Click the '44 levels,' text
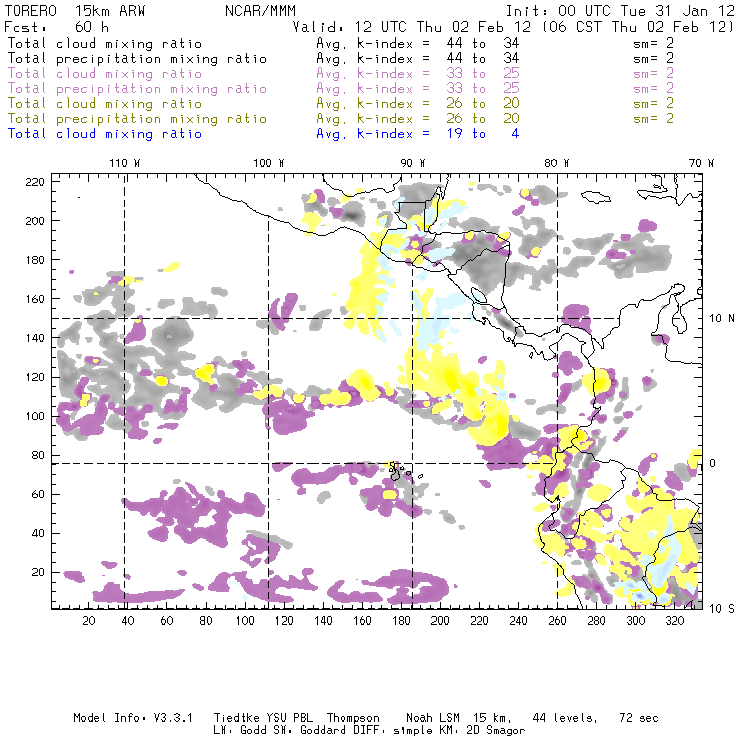The width and height of the screenshot is (740, 740). click(565, 718)
